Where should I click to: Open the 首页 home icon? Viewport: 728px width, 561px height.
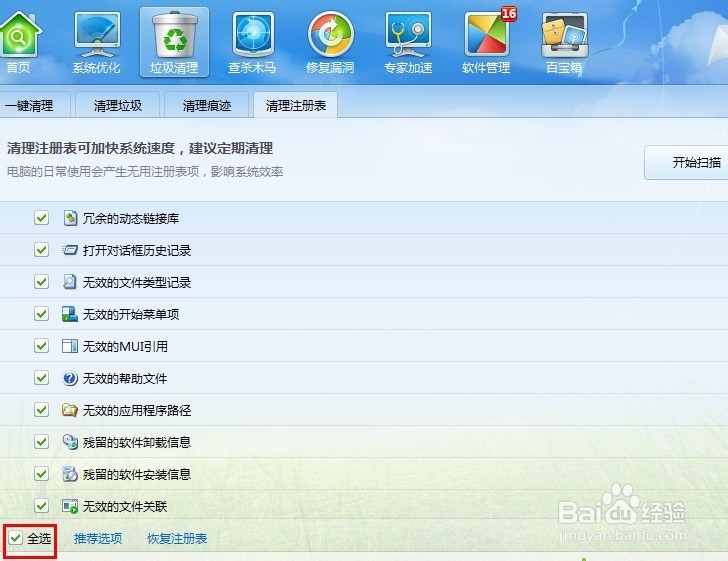coord(19,35)
